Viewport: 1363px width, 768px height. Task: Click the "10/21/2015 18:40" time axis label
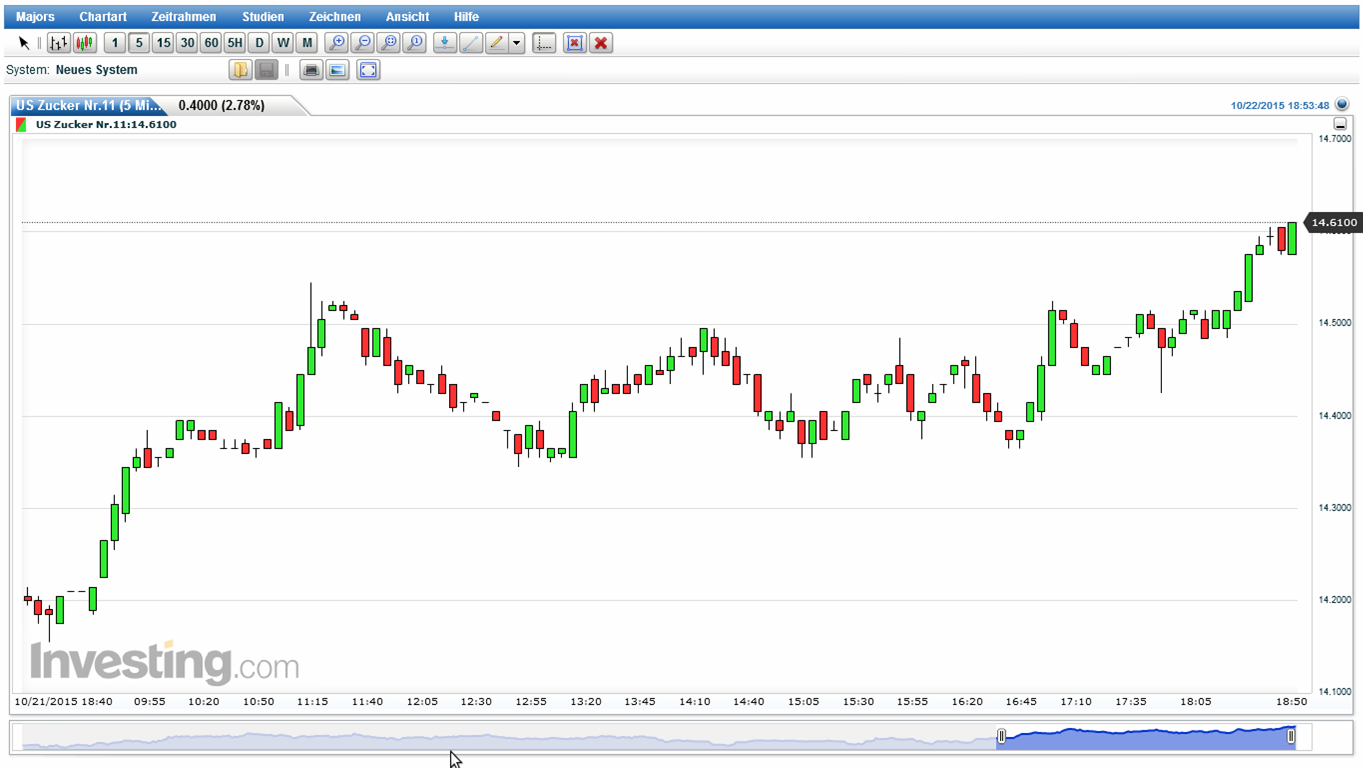point(63,702)
